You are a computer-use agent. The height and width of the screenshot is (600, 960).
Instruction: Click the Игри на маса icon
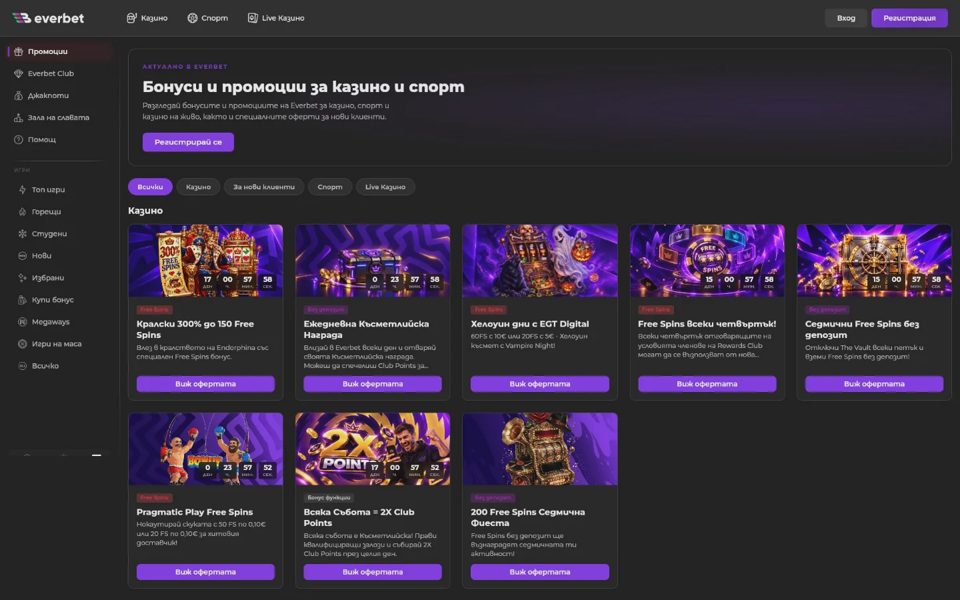23,344
